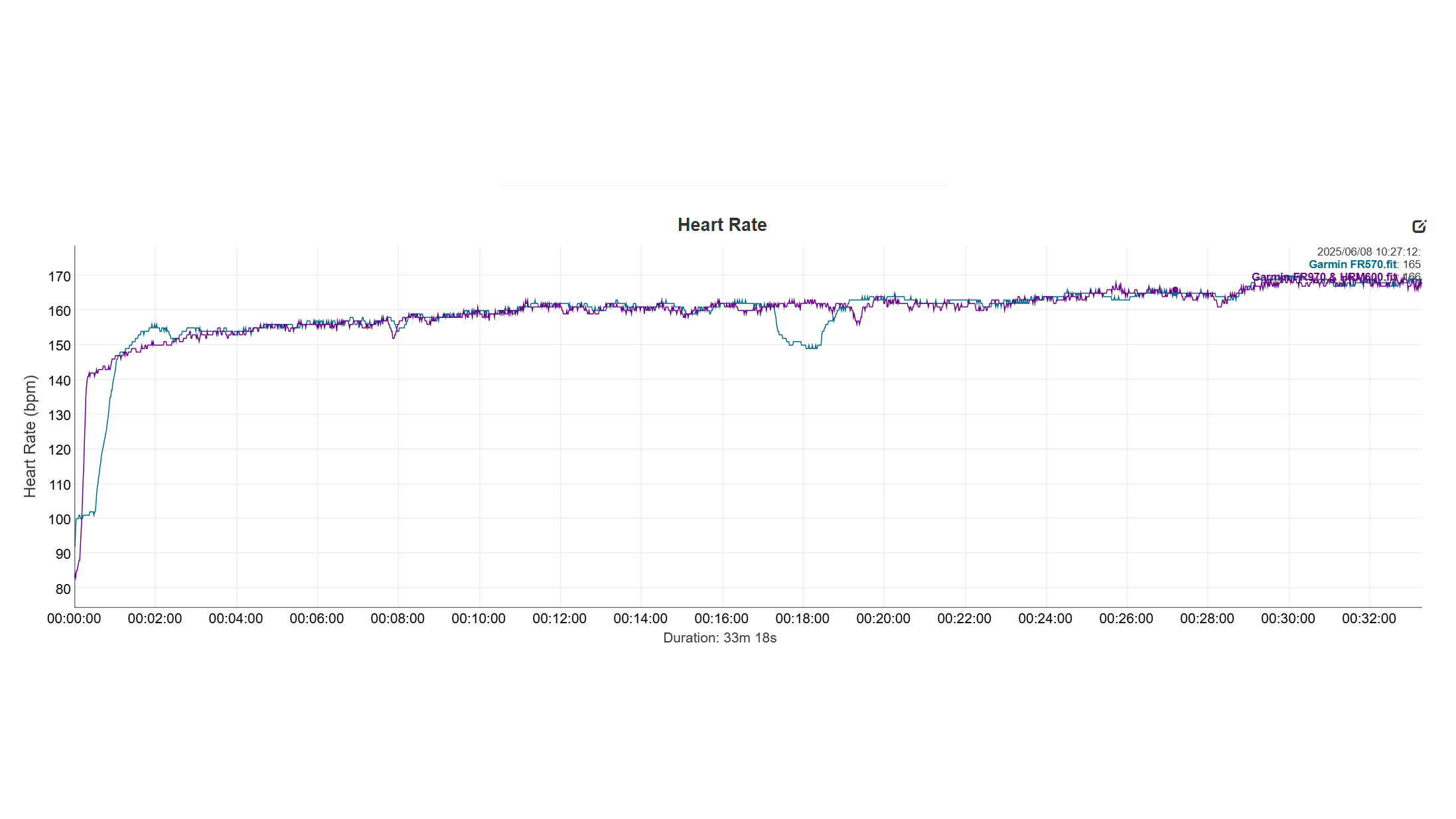Screen dimensions: 1456x819
Task: Click the 00:26:00 time axis label
Action: [x=1126, y=619]
